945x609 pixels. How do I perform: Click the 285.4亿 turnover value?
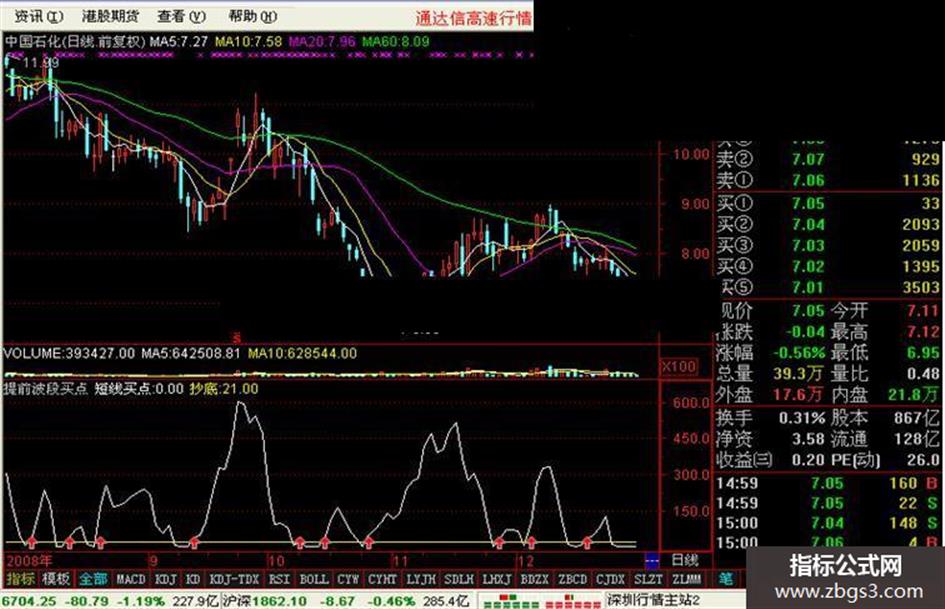coord(446,601)
